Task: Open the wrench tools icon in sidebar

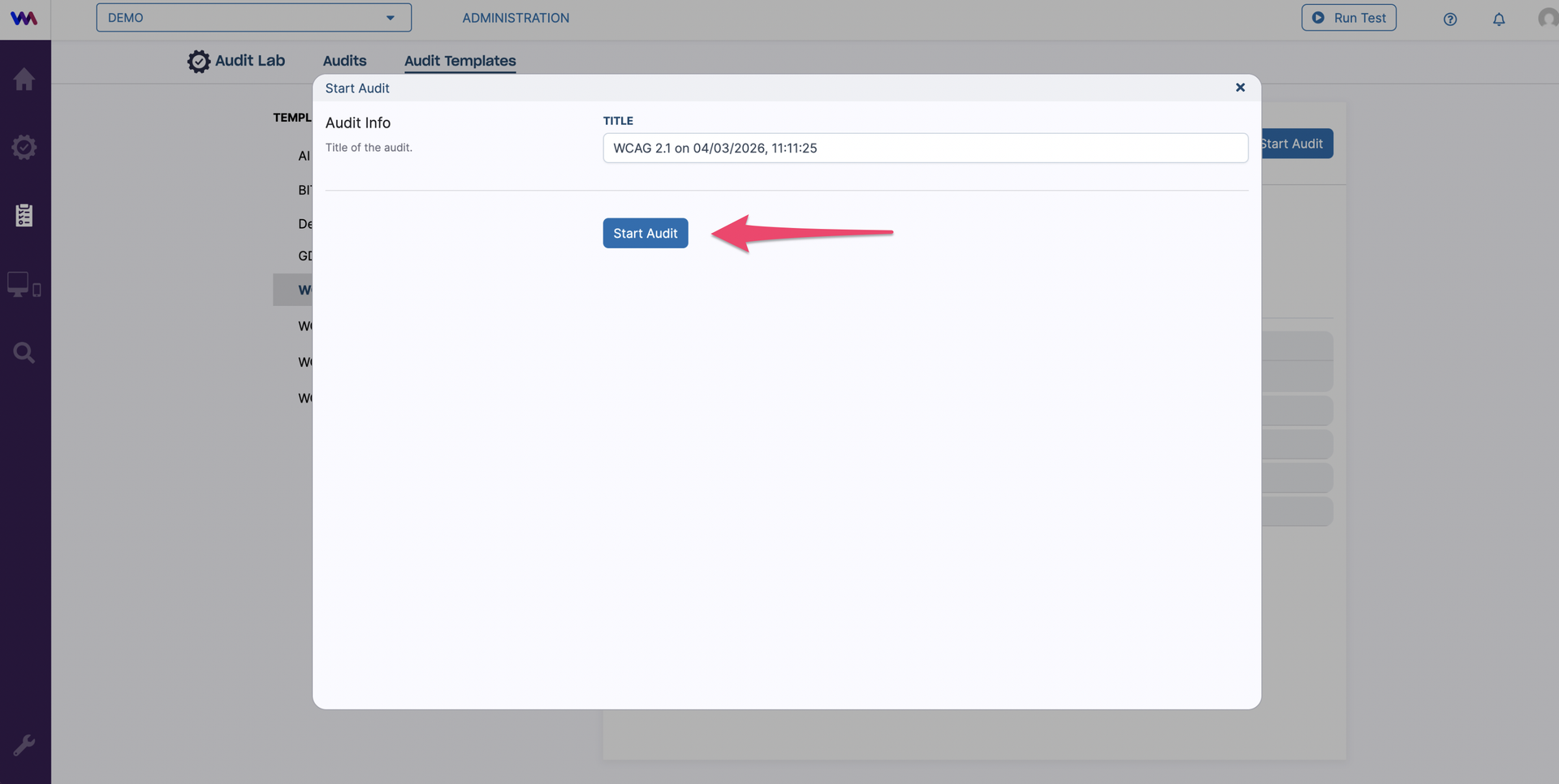Action: 24,745
